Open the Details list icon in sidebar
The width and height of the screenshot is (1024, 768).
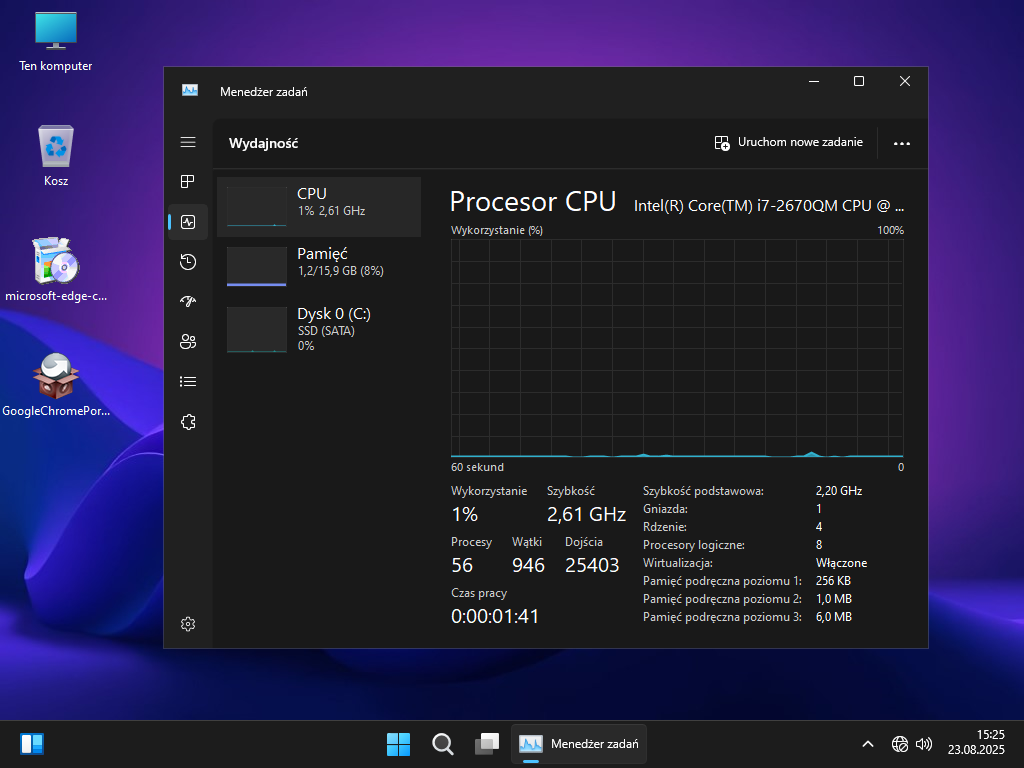click(x=188, y=382)
